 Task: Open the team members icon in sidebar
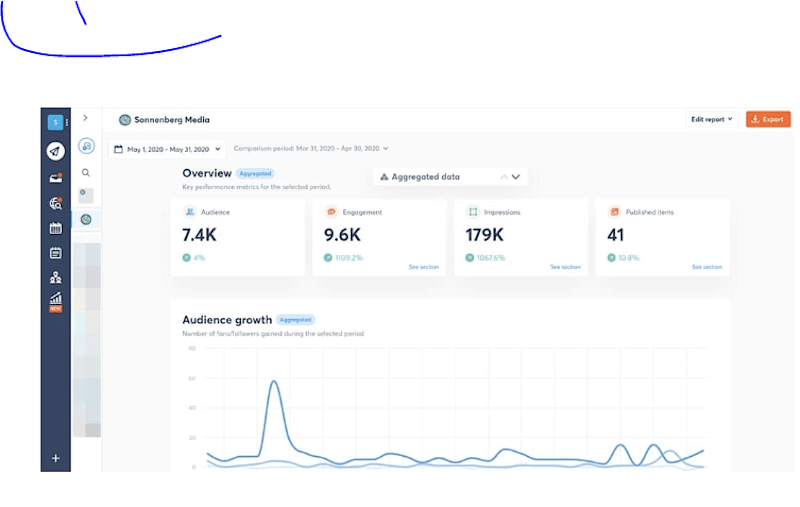click(x=56, y=277)
